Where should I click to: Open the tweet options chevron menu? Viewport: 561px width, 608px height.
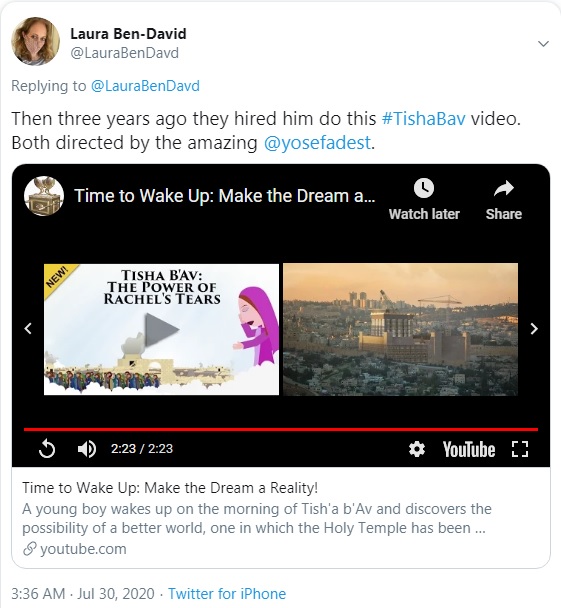click(543, 43)
